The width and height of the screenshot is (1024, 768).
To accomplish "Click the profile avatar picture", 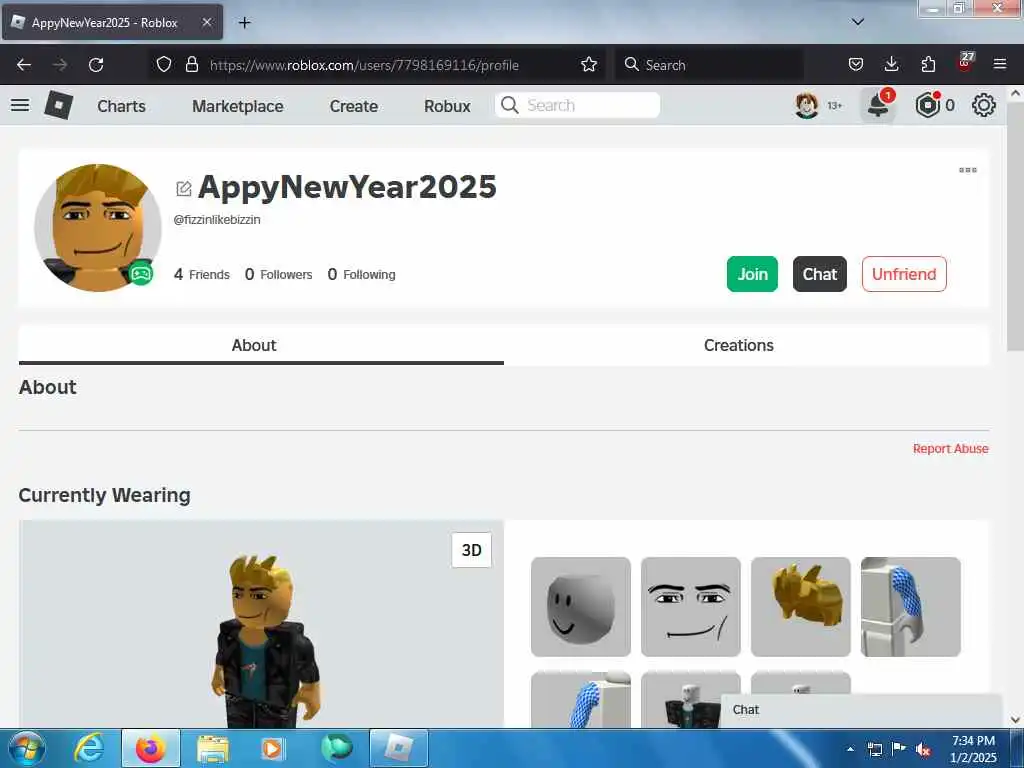I will tap(97, 227).
